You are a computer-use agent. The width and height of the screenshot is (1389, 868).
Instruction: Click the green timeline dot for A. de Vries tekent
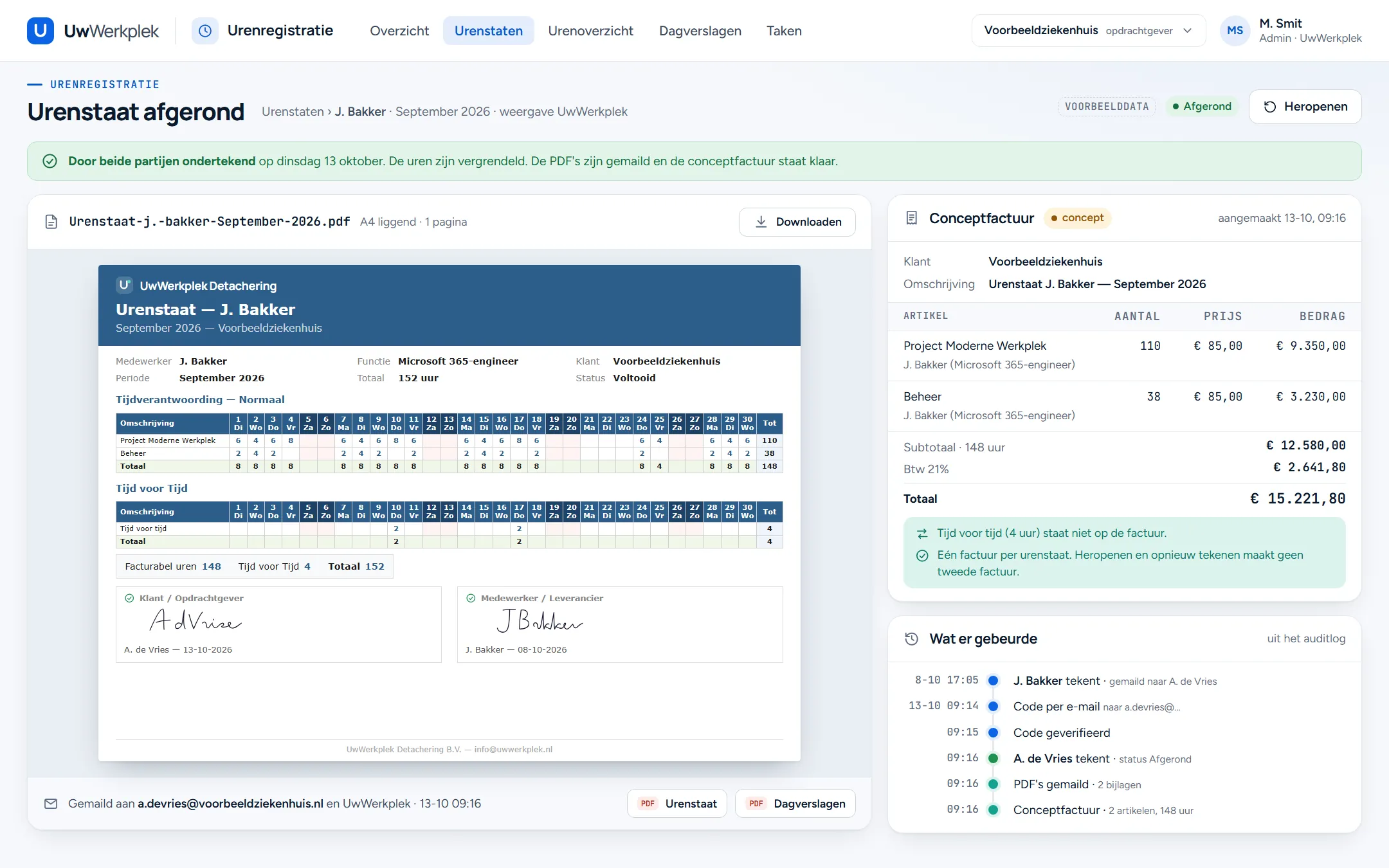[x=993, y=759]
